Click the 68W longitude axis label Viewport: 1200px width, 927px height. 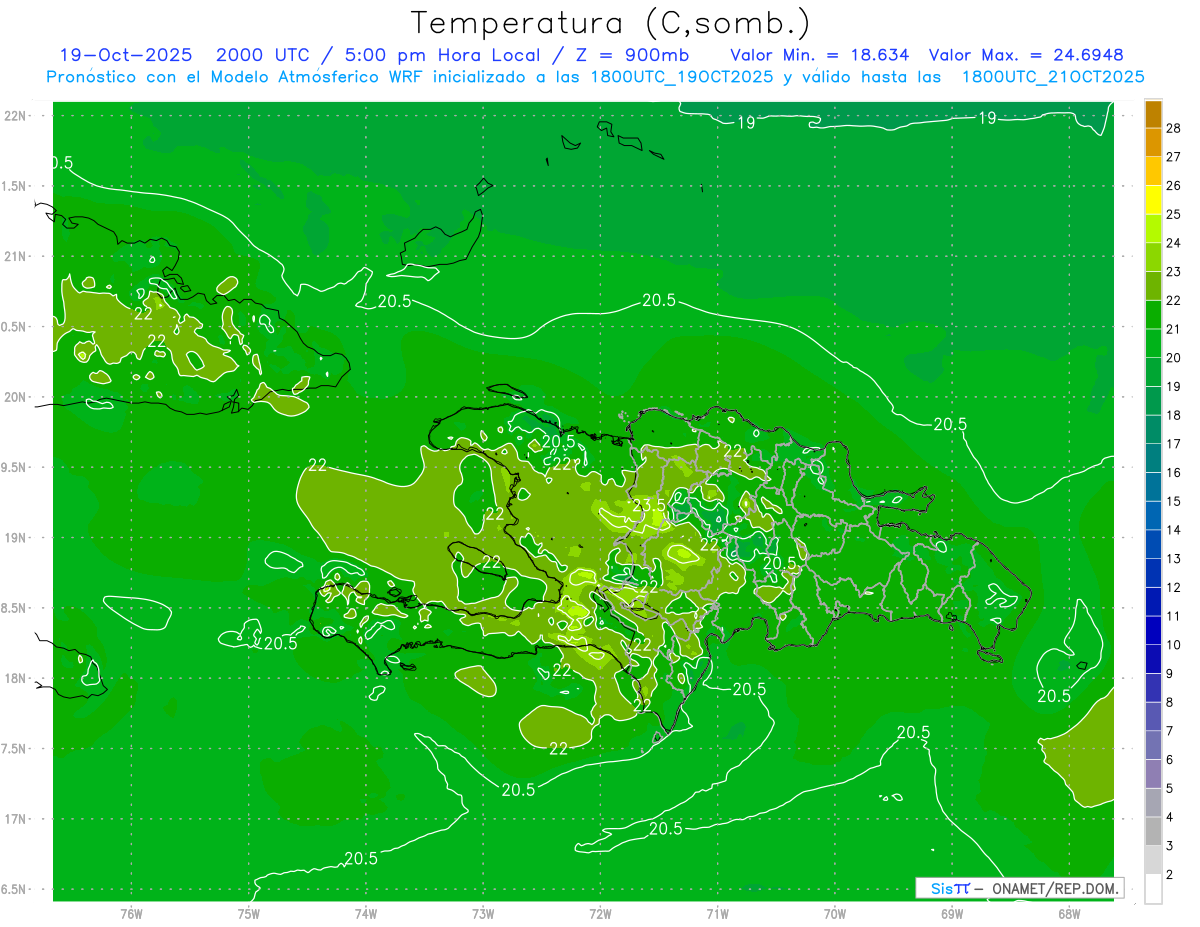pos(1068,913)
